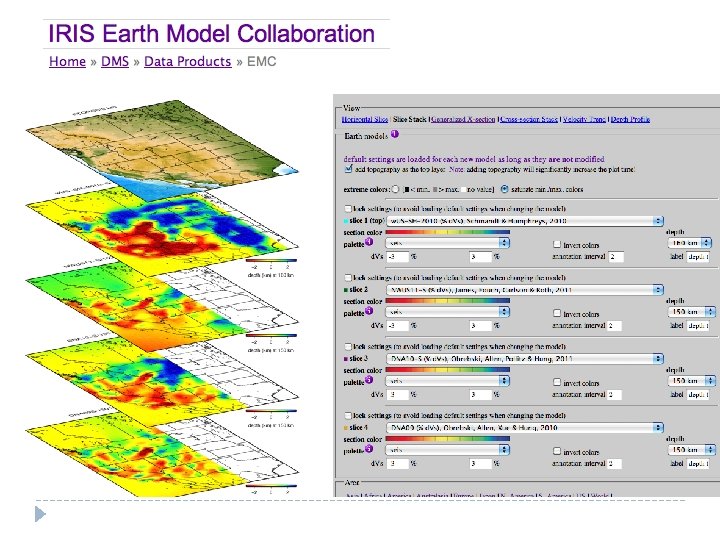Click the slice 4 section color bar

point(447,439)
